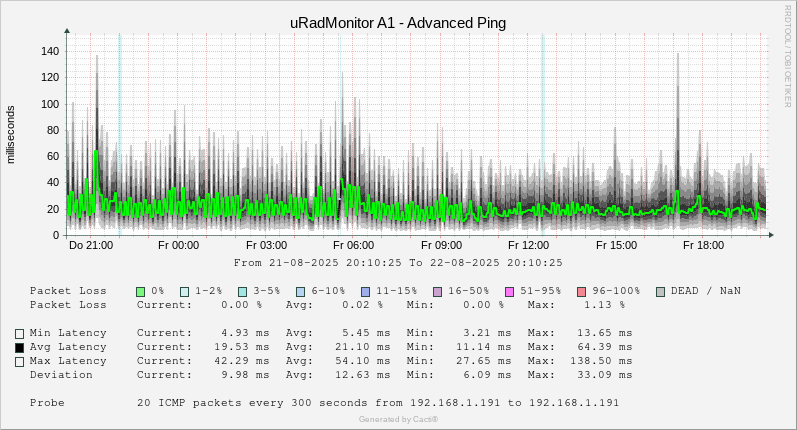Viewport: 797px width, 430px height.
Task: Click the Fr 03:00 x-axis label
Action: (x=266, y=245)
